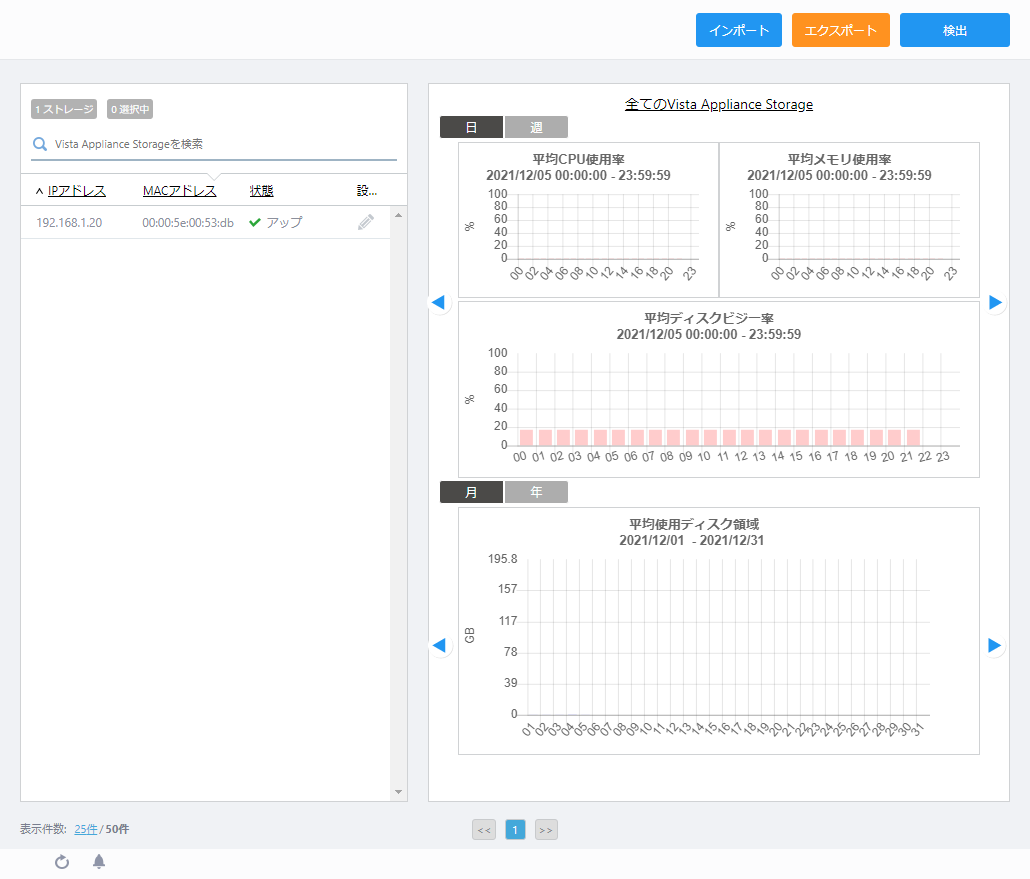Click the storage list scrollbar down arrow
Image resolution: width=1030 pixels, height=879 pixels.
click(x=399, y=792)
